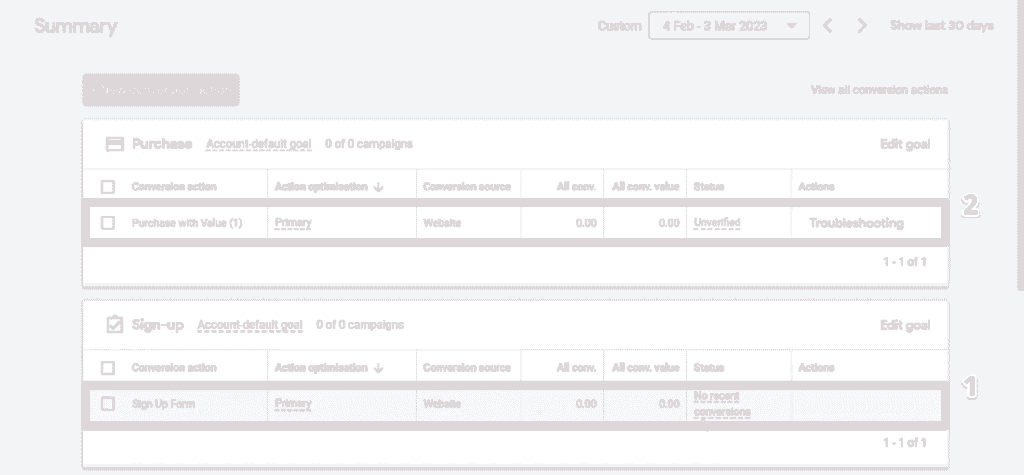Sort the Purchase table by the Status column
Viewport: 1024px width, 475px height.
(x=709, y=187)
